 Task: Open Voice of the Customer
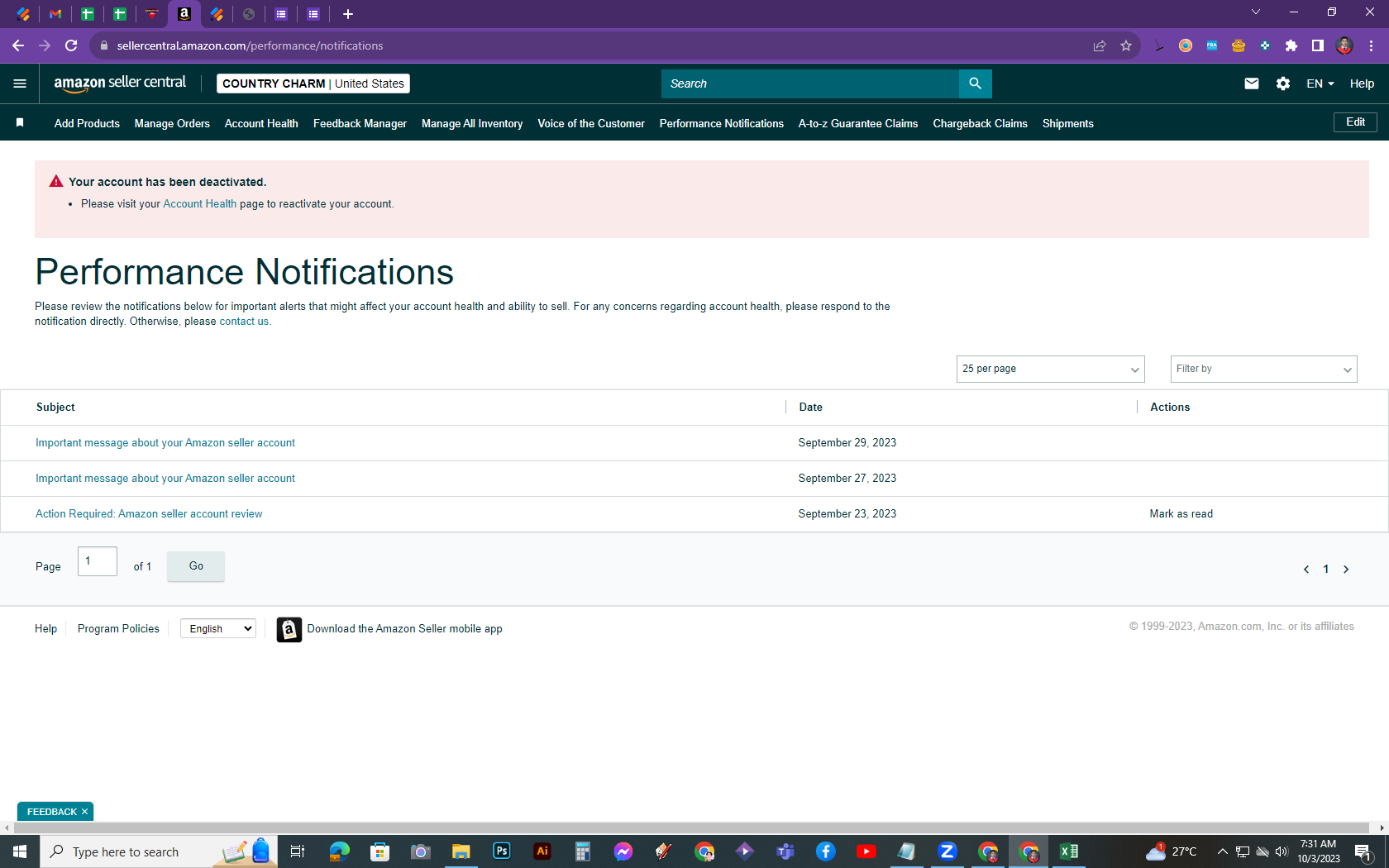[591, 123]
